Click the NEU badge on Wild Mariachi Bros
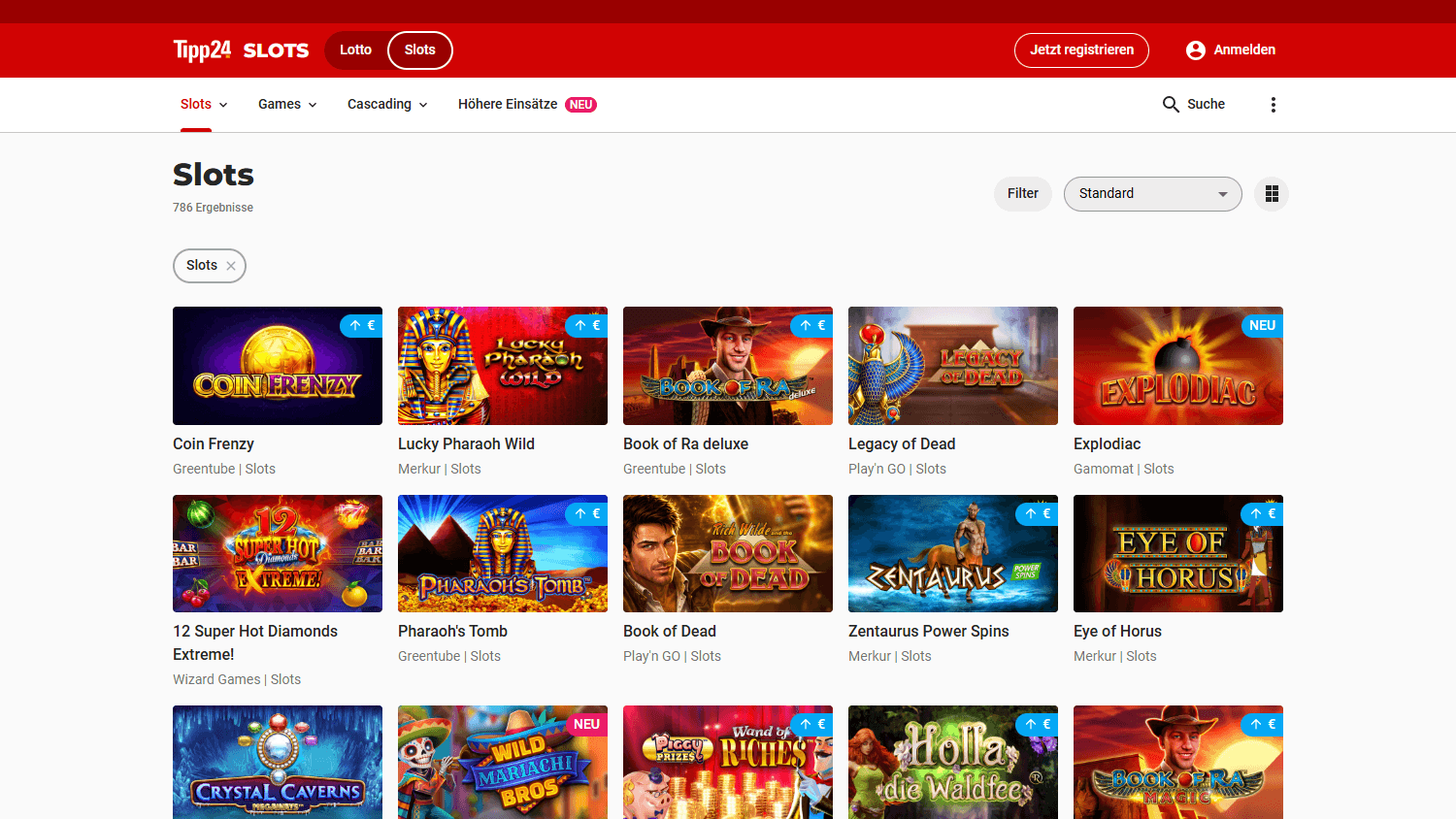The width and height of the screenshot is (1456, 819). pos(586,725)
